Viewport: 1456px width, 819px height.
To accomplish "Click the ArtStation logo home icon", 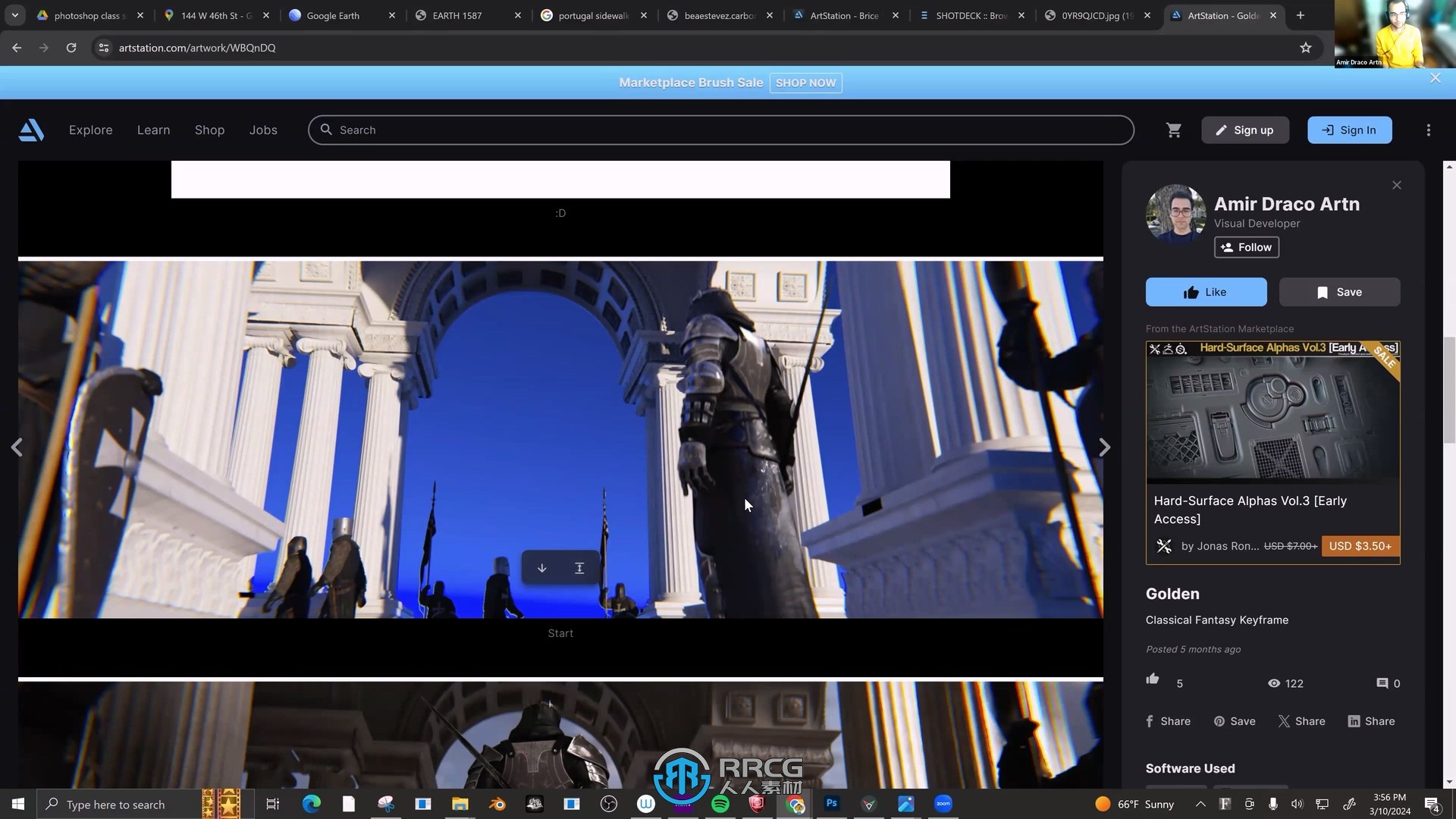I will point(31,130).
